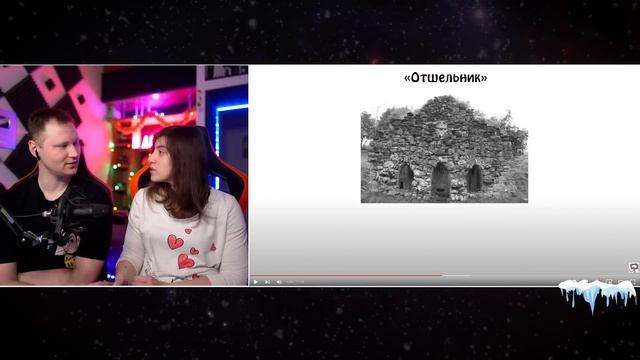Mute the video with the speaker icon
640x360 pixels.
(x=279, y=282)
